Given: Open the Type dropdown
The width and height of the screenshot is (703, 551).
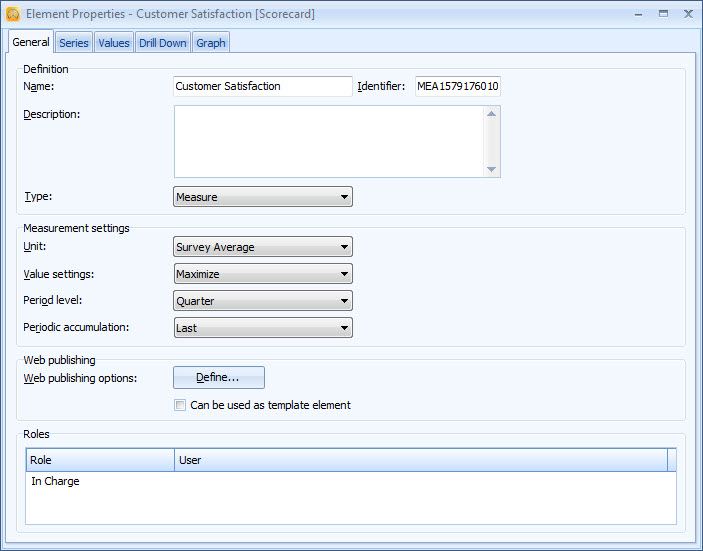Looking at the screenshot, I should [x=263, y=197].
